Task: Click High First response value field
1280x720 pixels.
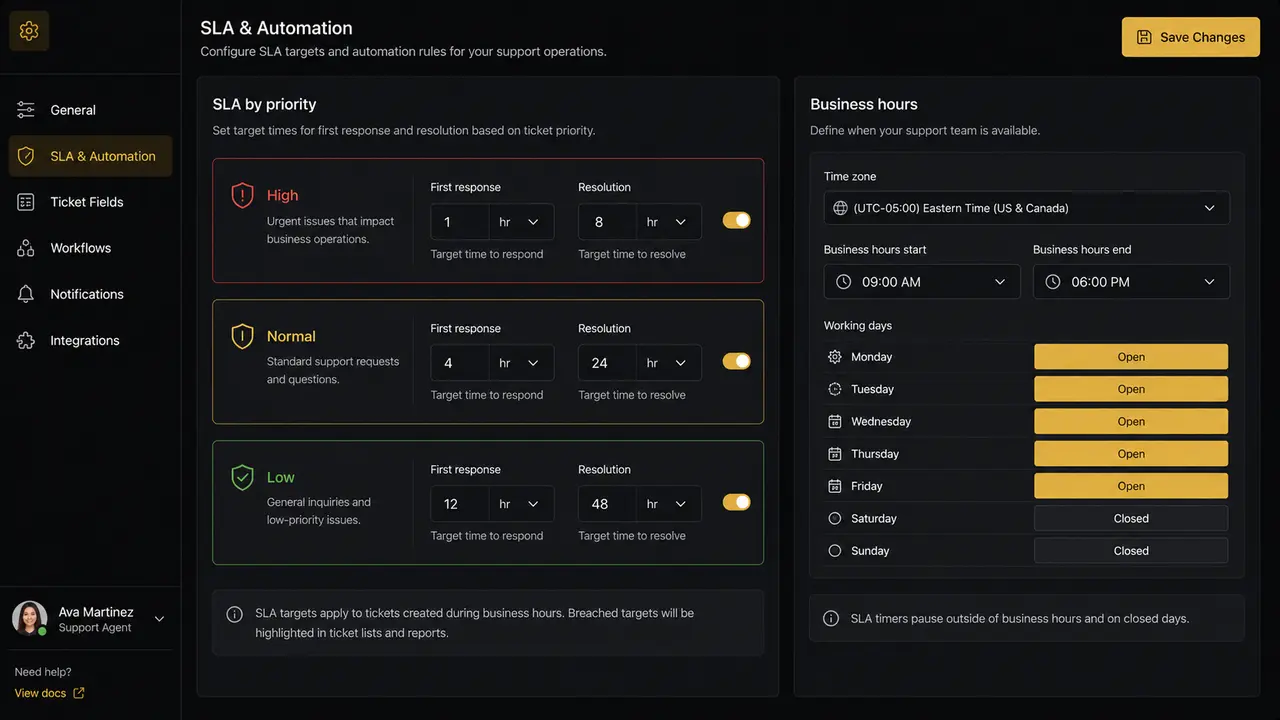Action: 460,222
